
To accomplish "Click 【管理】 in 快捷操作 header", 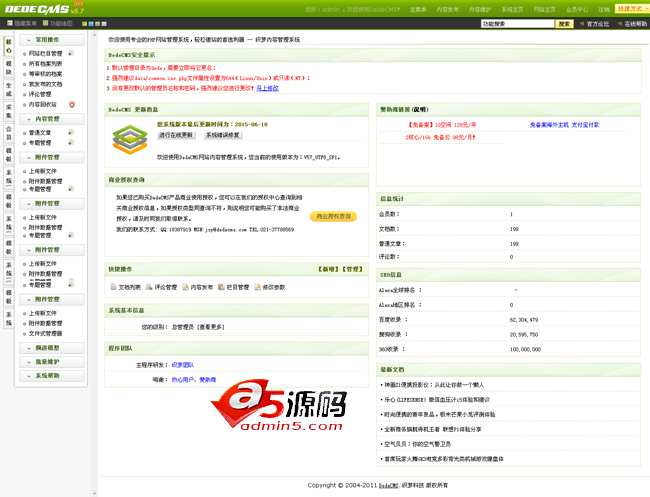I will point(352,269).
